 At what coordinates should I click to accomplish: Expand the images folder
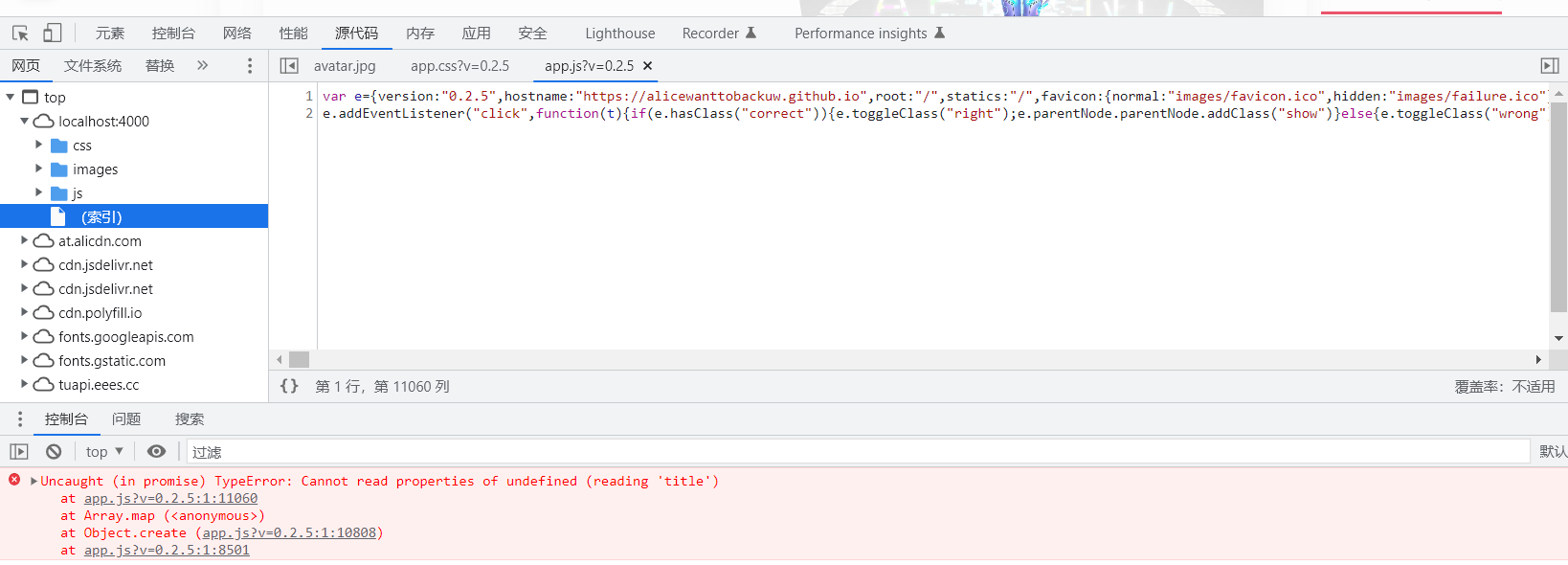tap(39, 169)
